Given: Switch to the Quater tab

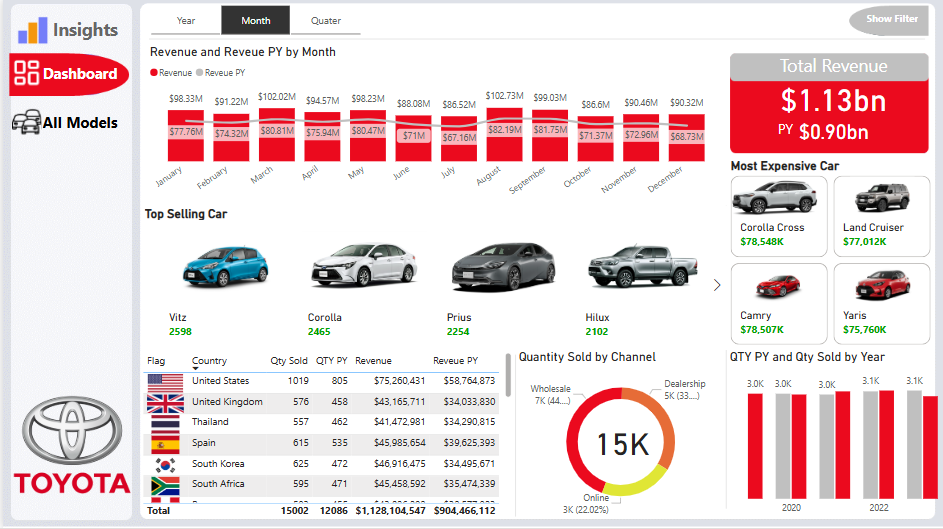Looking at the screenshot, I should 325,20.
